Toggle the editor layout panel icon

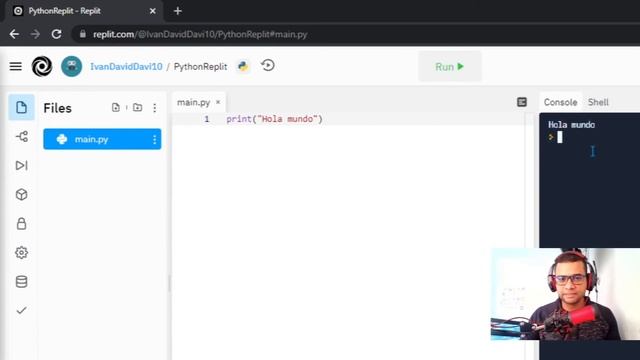tap(522, 102)
